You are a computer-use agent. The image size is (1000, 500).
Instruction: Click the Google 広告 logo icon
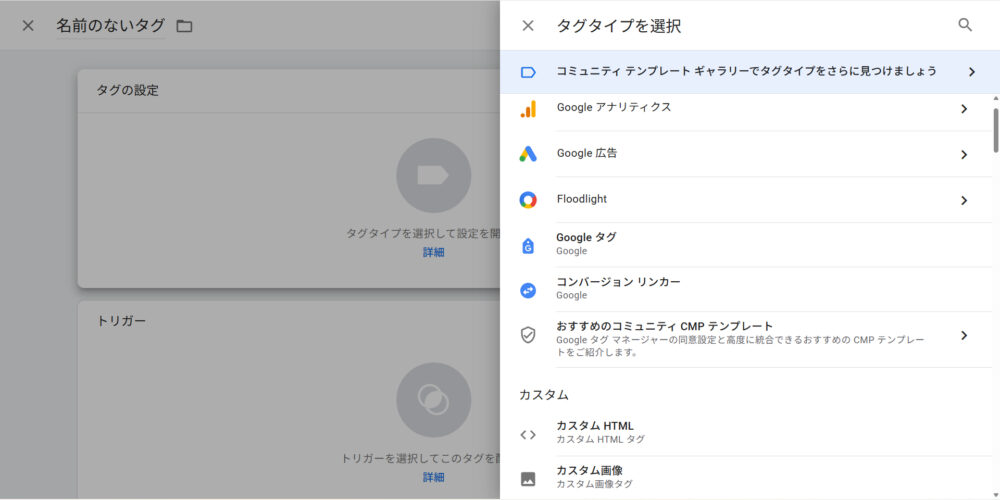(528, 154)
